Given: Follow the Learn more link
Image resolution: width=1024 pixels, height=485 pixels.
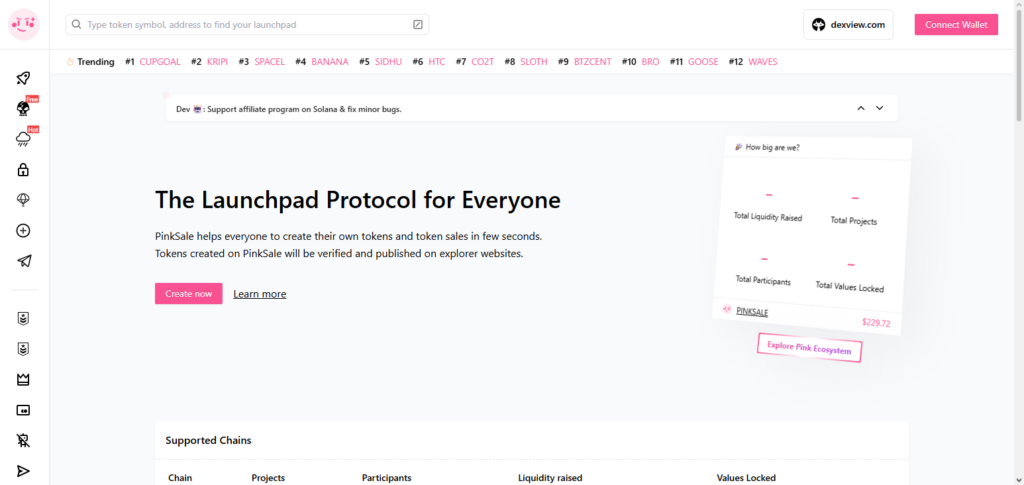Looking at the screenshot, I should [259, 294].
